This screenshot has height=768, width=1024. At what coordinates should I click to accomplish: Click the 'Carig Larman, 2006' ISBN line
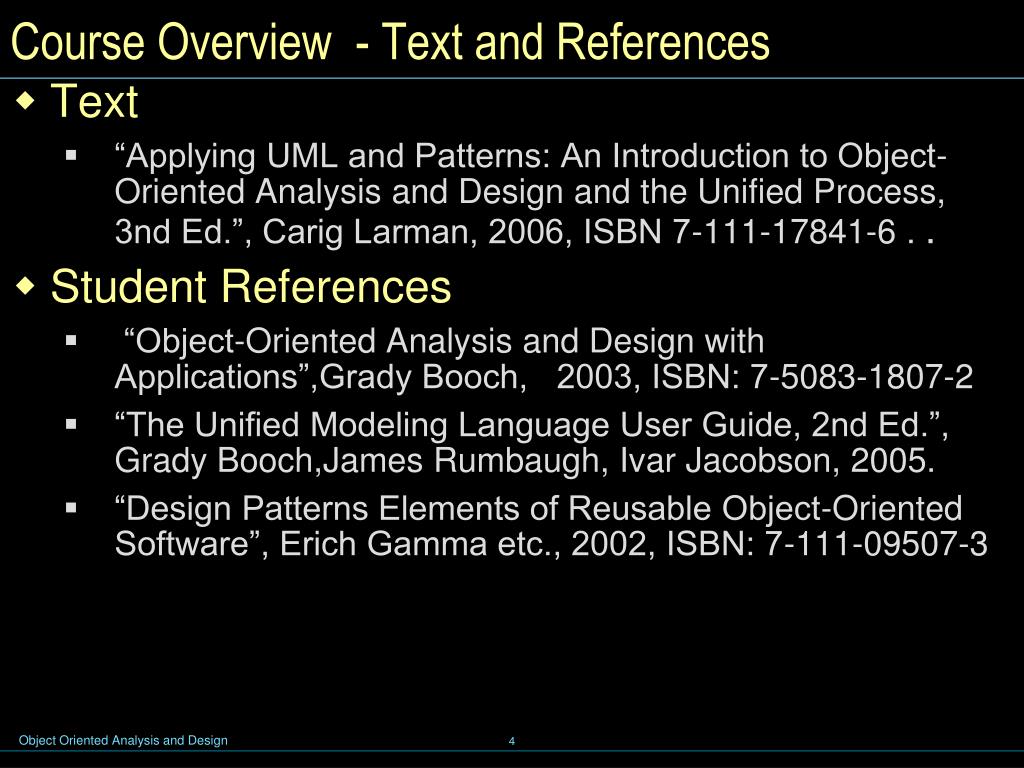pyautogui.click(x=524, y=231)
